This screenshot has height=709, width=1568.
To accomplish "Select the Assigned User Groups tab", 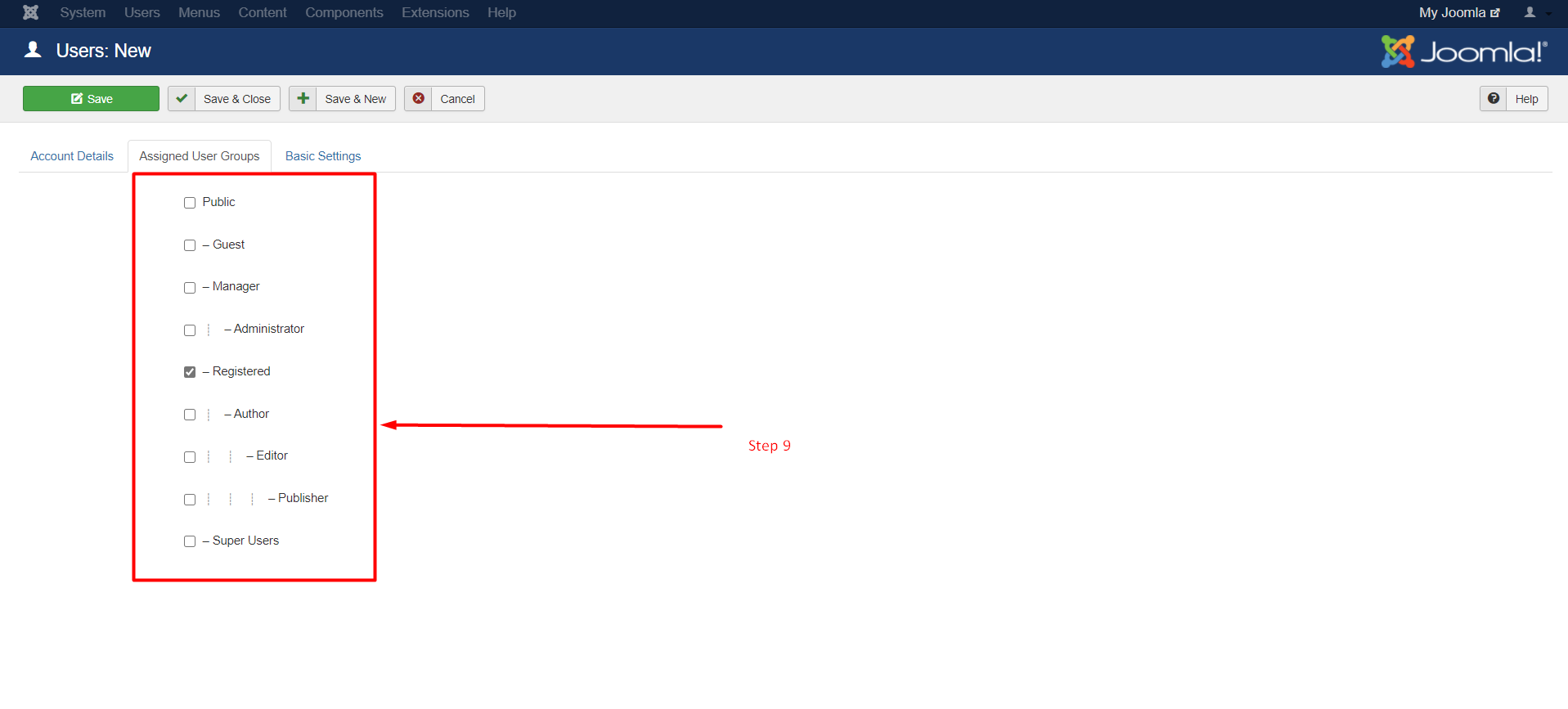I will (x=200, y=156).
